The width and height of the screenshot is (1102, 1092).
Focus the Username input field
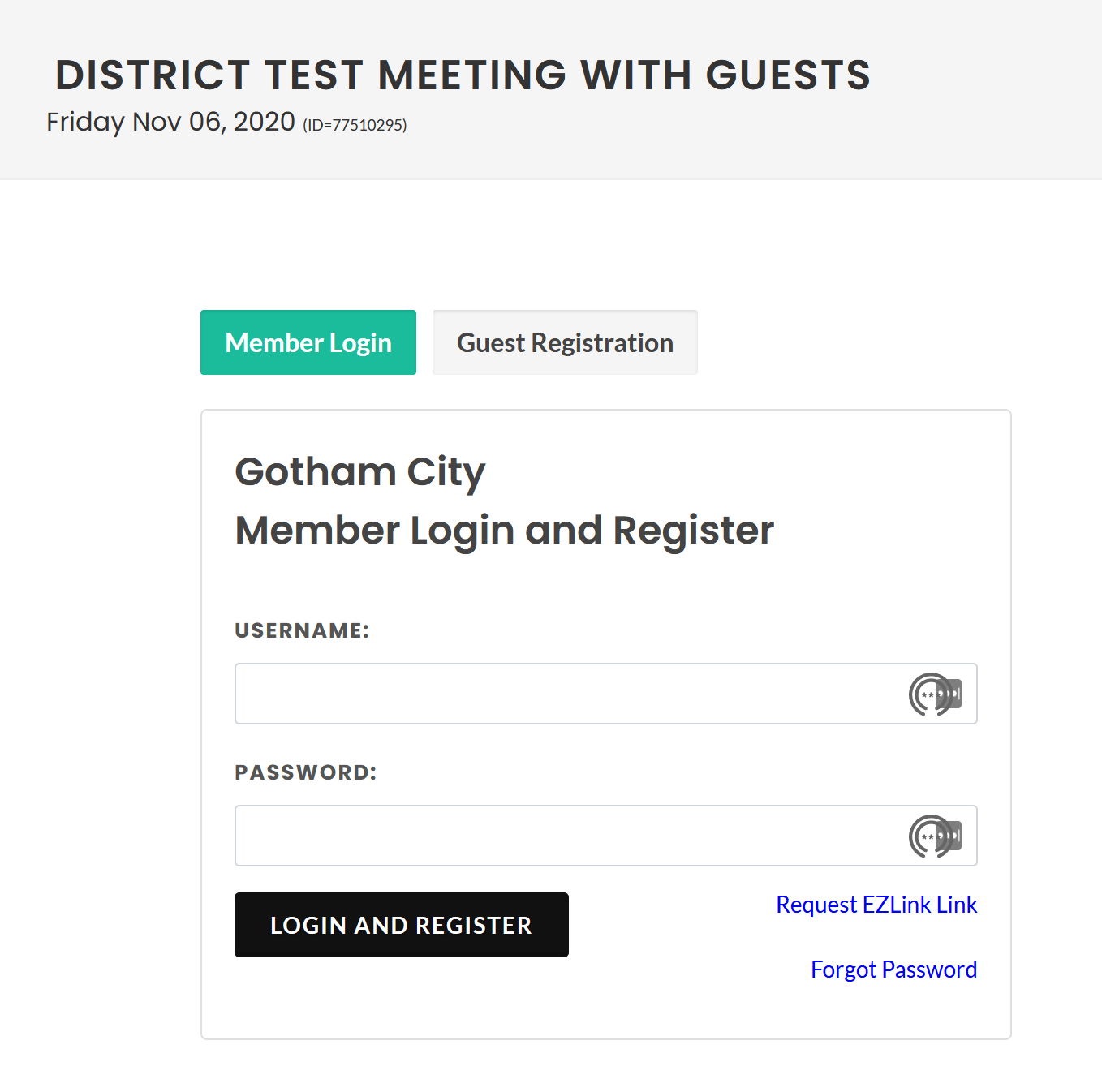[568, 694]
